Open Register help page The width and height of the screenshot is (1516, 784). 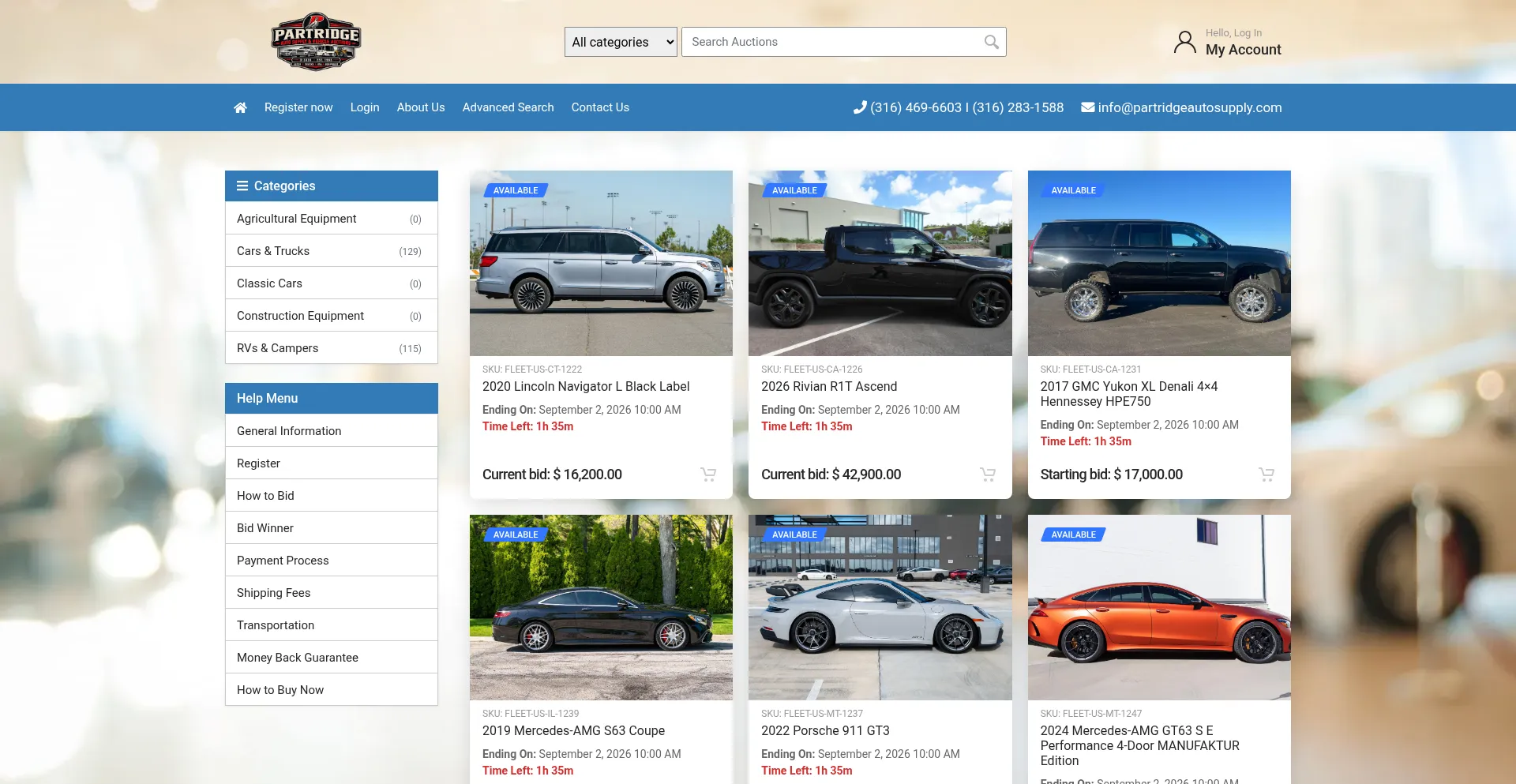332,463
